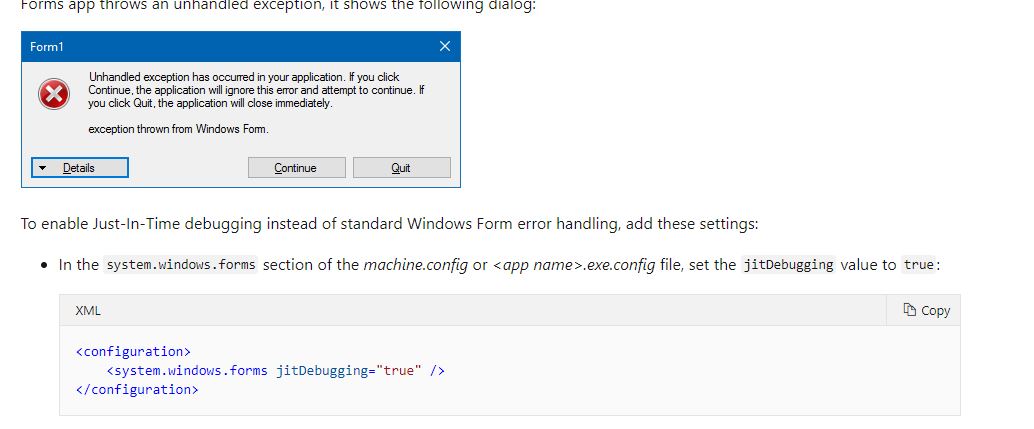Click the closing </configuration> tag
The image size is (1034, 429).
pos(137,389)
